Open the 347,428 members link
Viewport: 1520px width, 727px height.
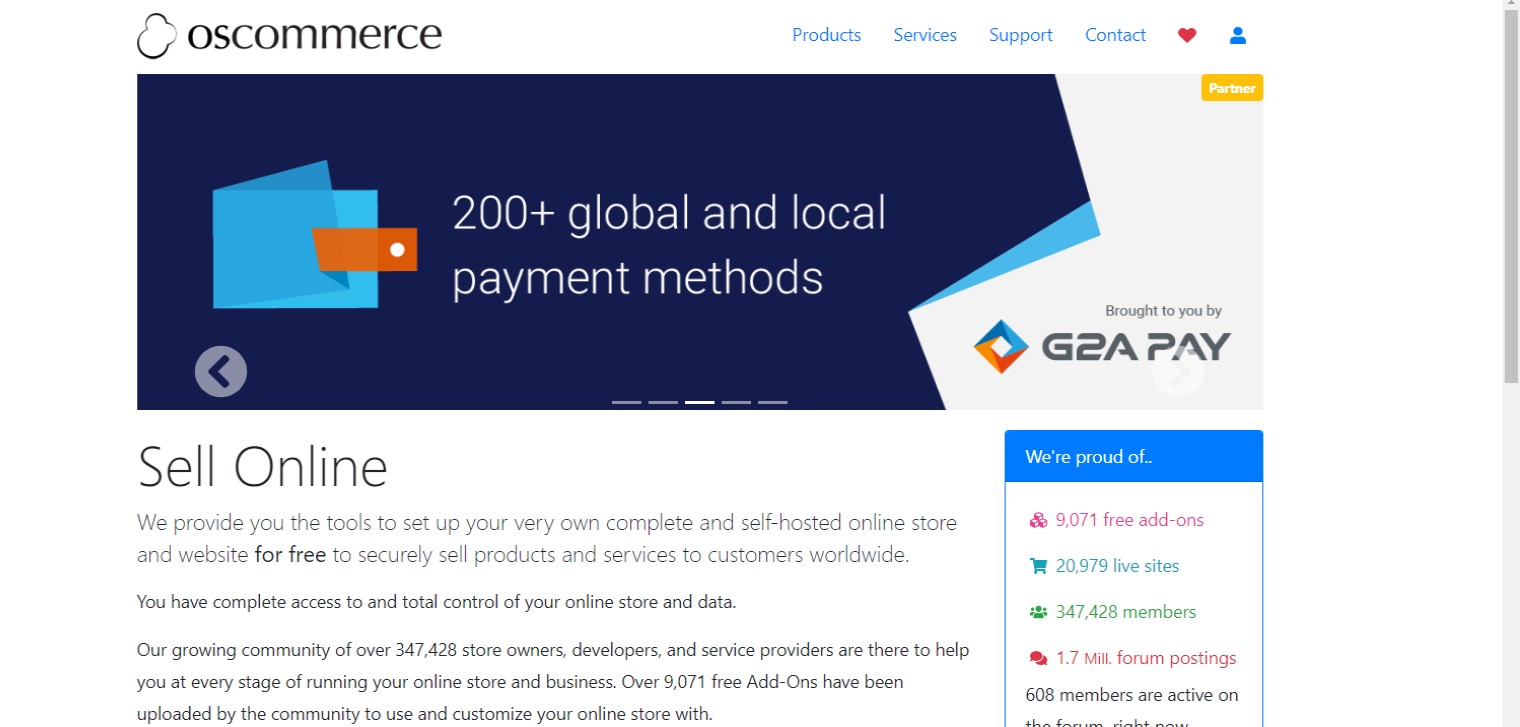tap(1125, 612)
